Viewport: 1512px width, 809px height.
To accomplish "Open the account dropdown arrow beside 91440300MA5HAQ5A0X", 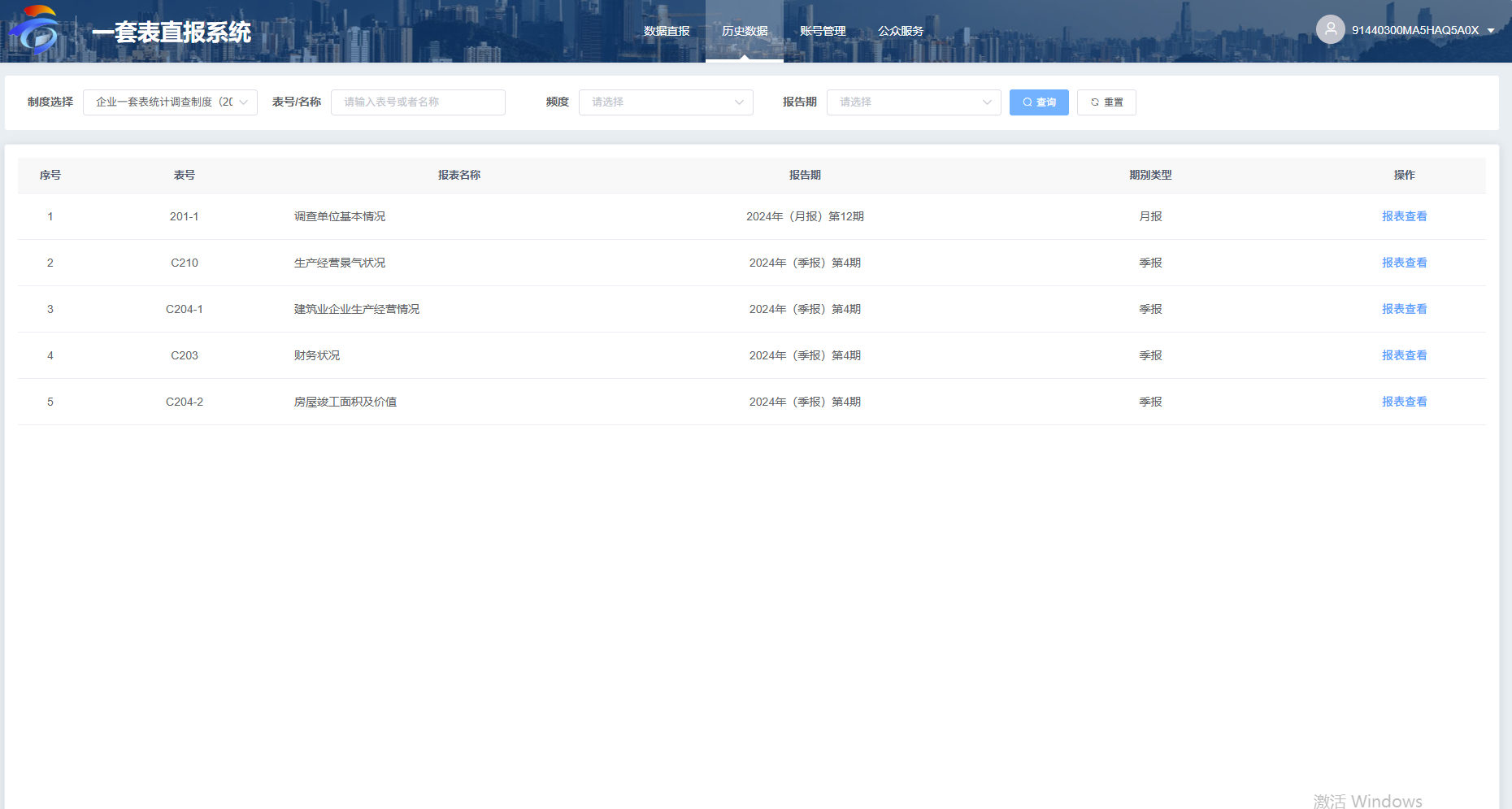I will (1491, 31).
